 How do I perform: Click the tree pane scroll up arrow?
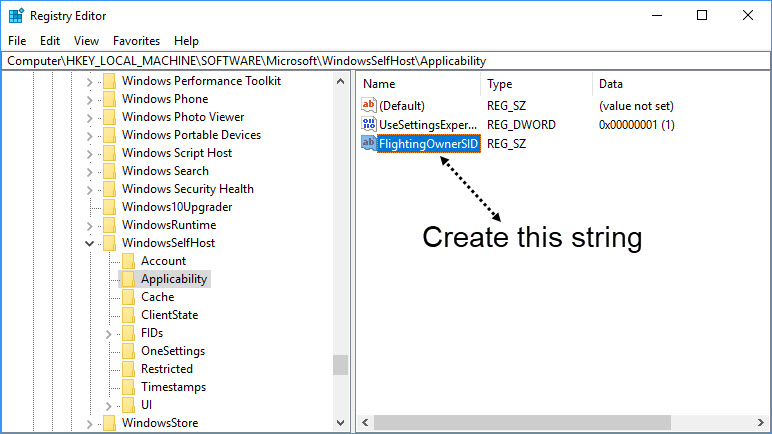(340, 81)
